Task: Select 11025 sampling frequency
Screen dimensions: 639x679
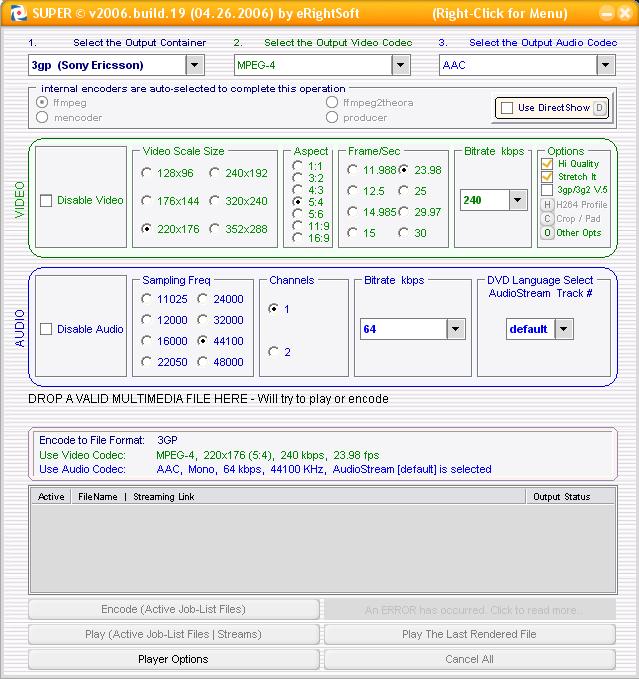Action: click(146, 299)
